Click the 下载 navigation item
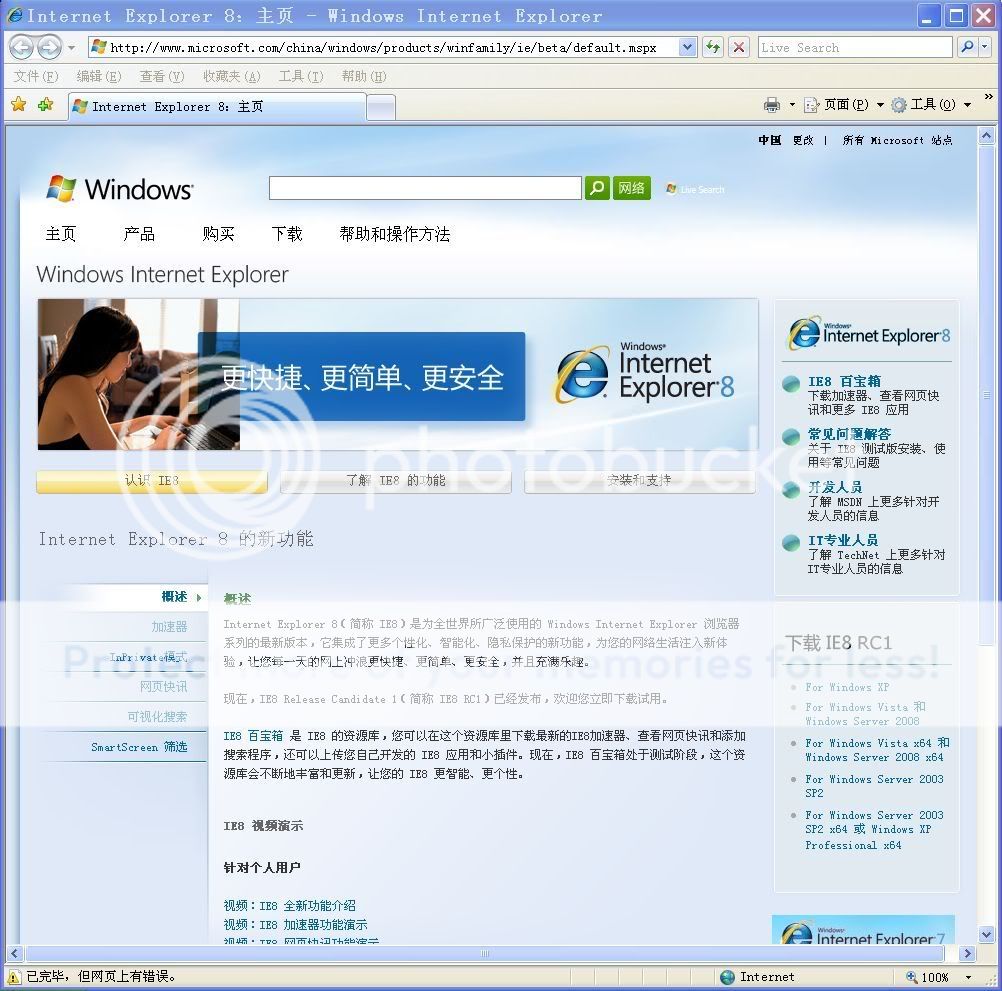This screenshot has height=991, width=1002. point(287,234)
